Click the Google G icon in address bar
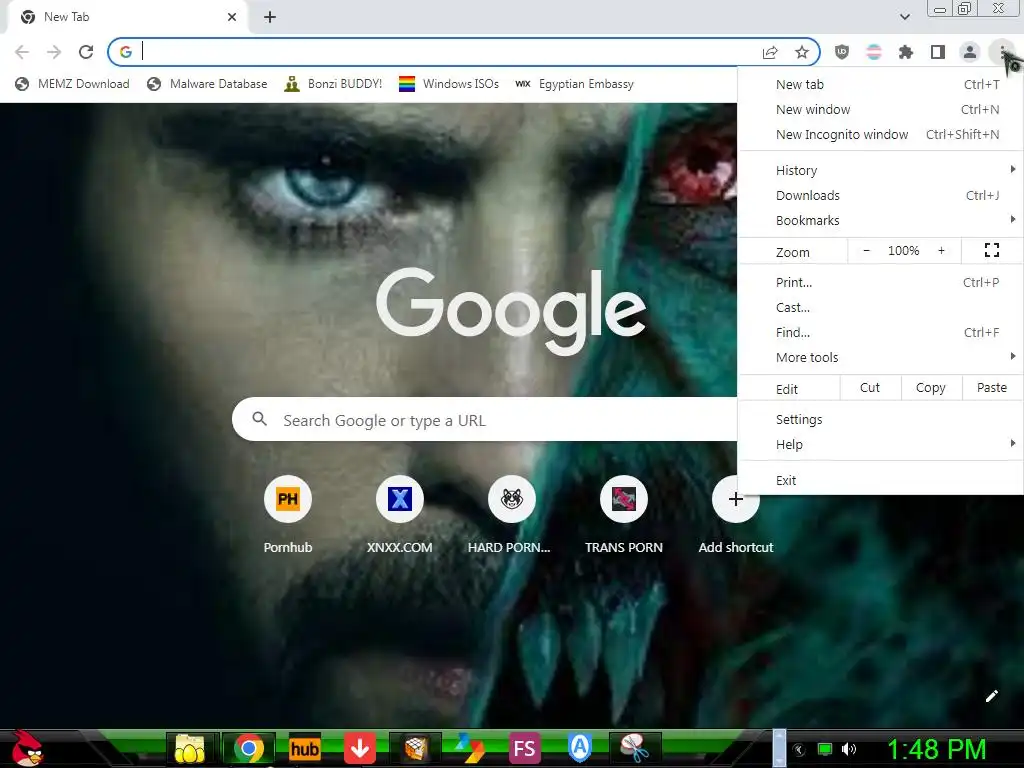The height and width of the screenshot is (768, 1024). click(126, 52)
